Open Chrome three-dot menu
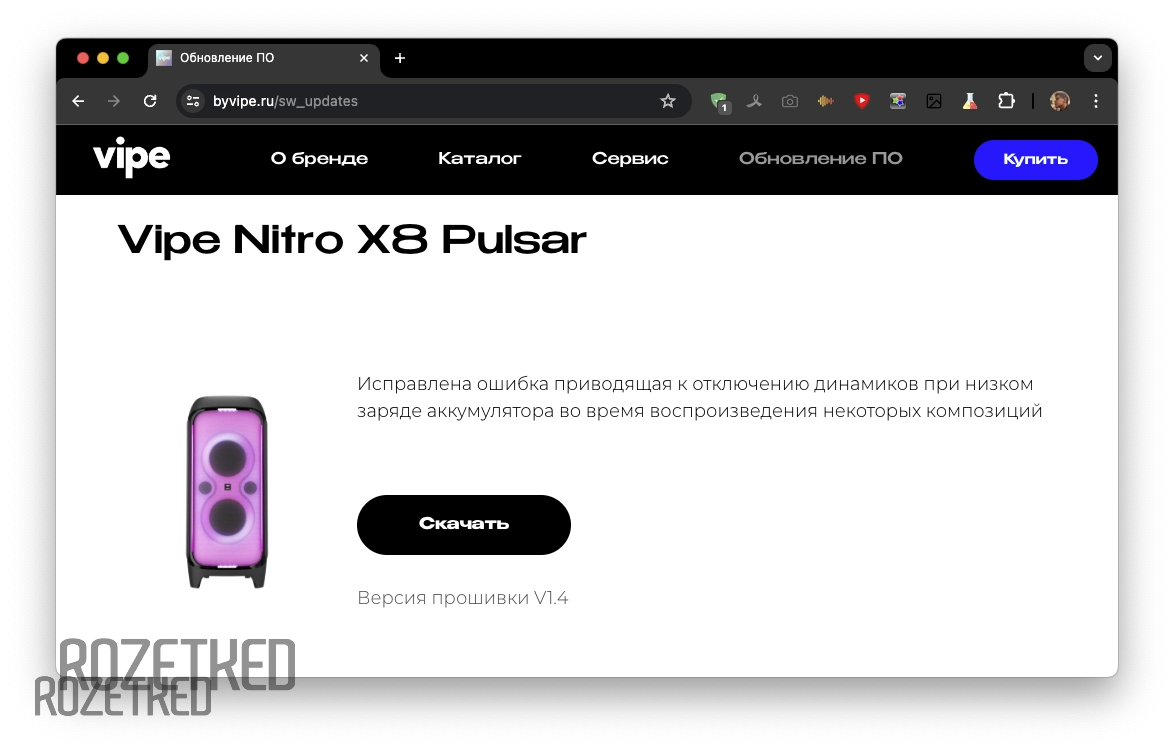Viewport: 1174px width, 751px height. click(x=1095, y=101)
